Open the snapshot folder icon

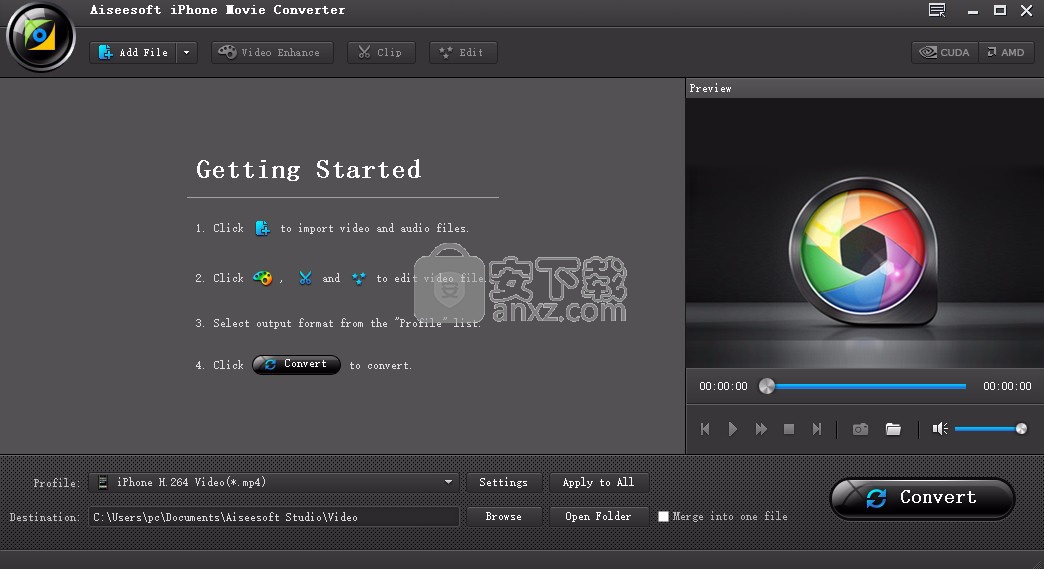coord(893,429)
